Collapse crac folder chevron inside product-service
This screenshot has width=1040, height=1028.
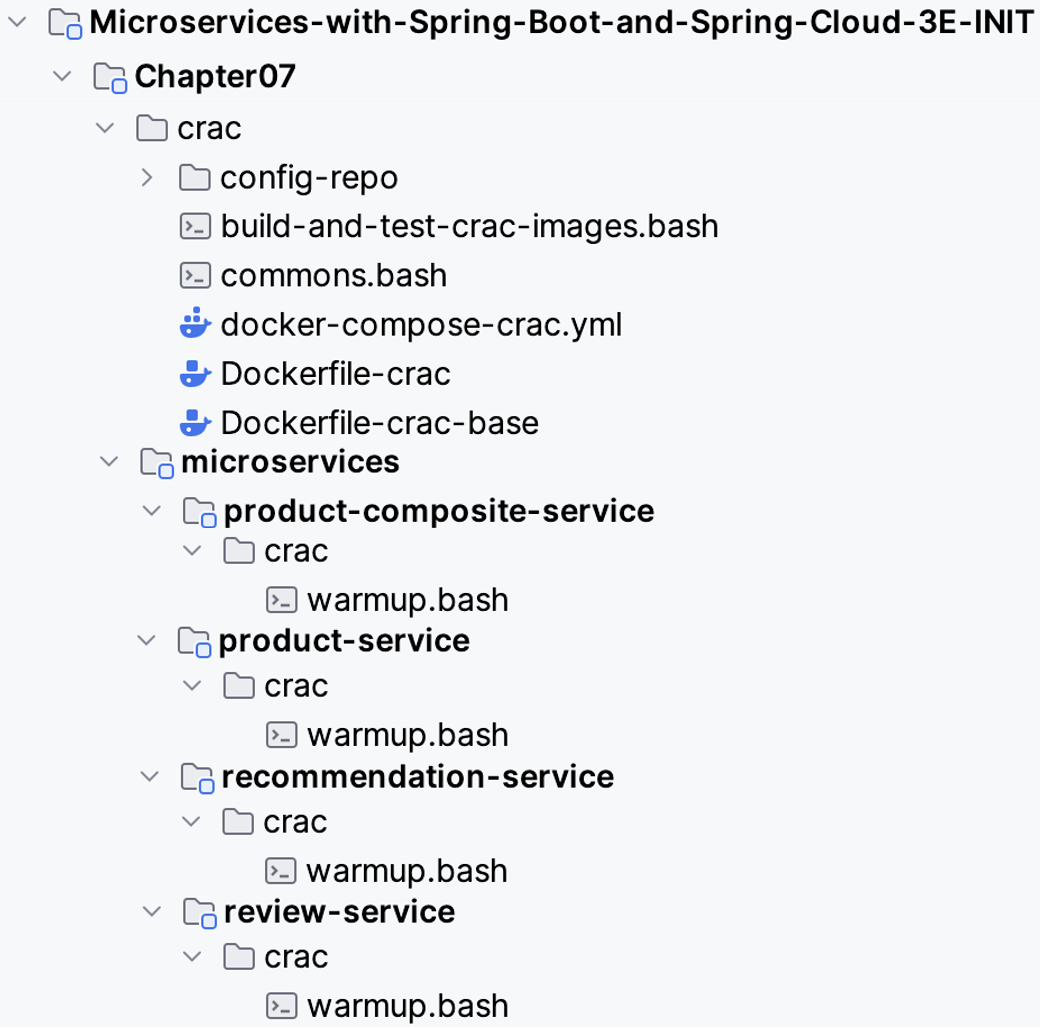pos(192,686)
